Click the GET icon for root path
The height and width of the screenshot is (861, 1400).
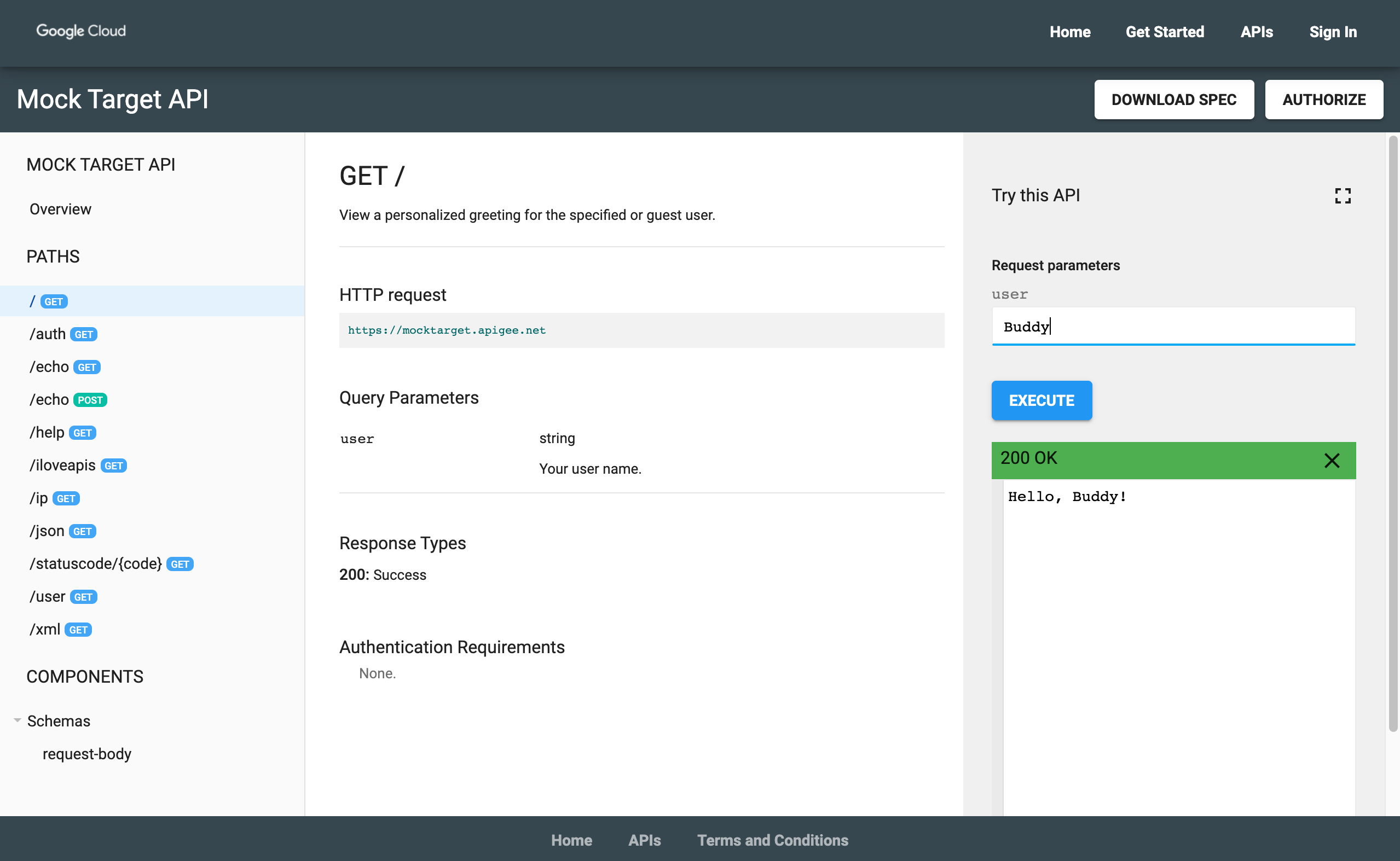[53, 301]
